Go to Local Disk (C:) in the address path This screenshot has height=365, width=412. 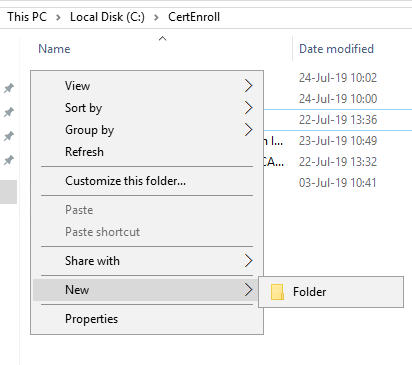[107, 17]
